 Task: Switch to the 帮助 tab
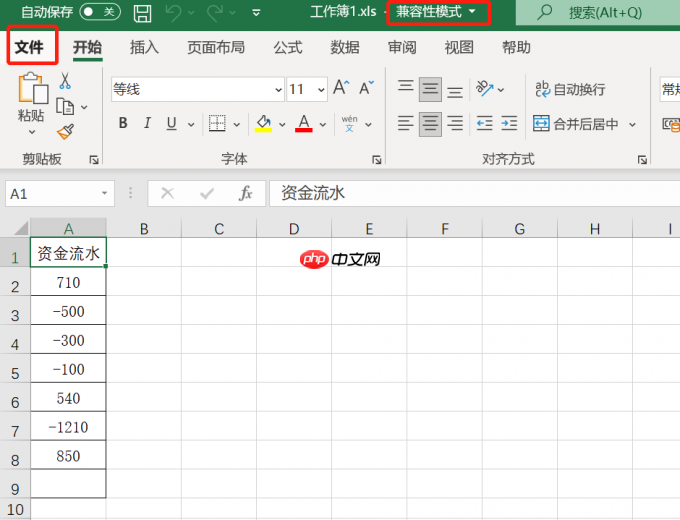click(x=516, y=47)
